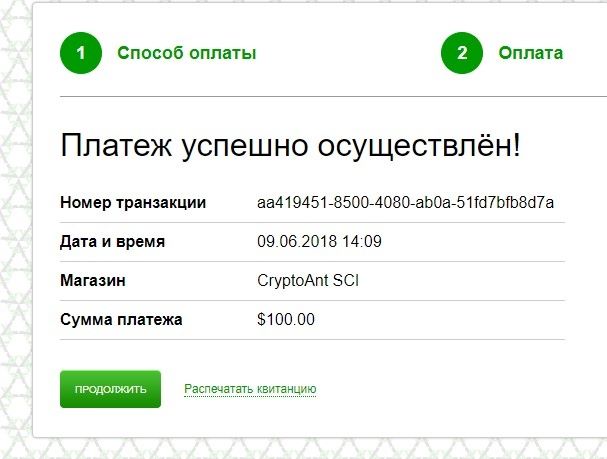
Task: Click the Магазин label
Action: [x=93, y=281]
